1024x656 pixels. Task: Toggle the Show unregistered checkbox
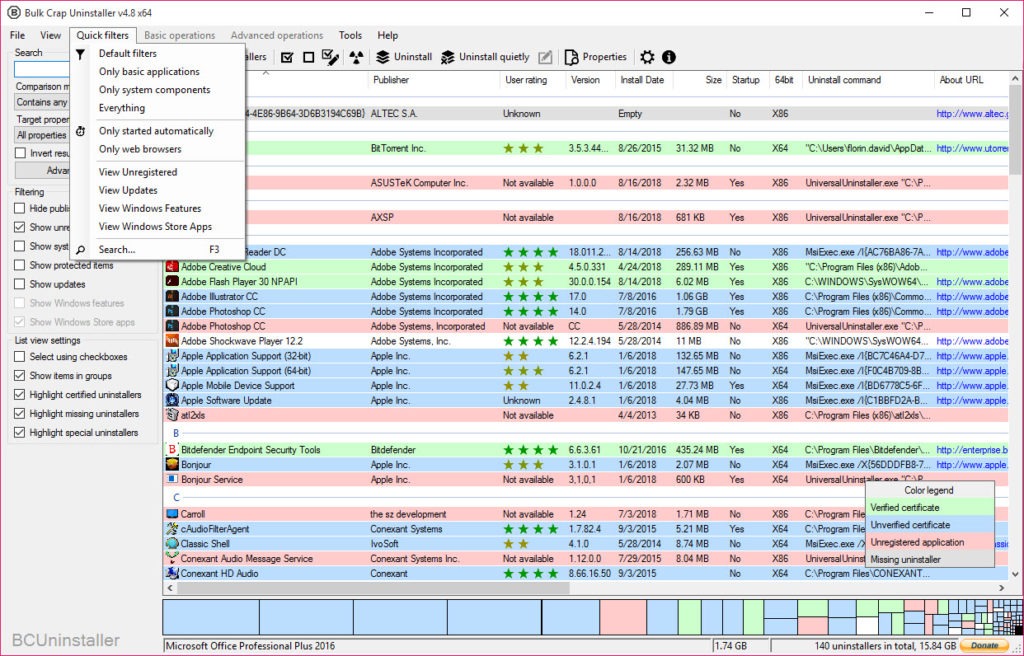coord(20,227)
